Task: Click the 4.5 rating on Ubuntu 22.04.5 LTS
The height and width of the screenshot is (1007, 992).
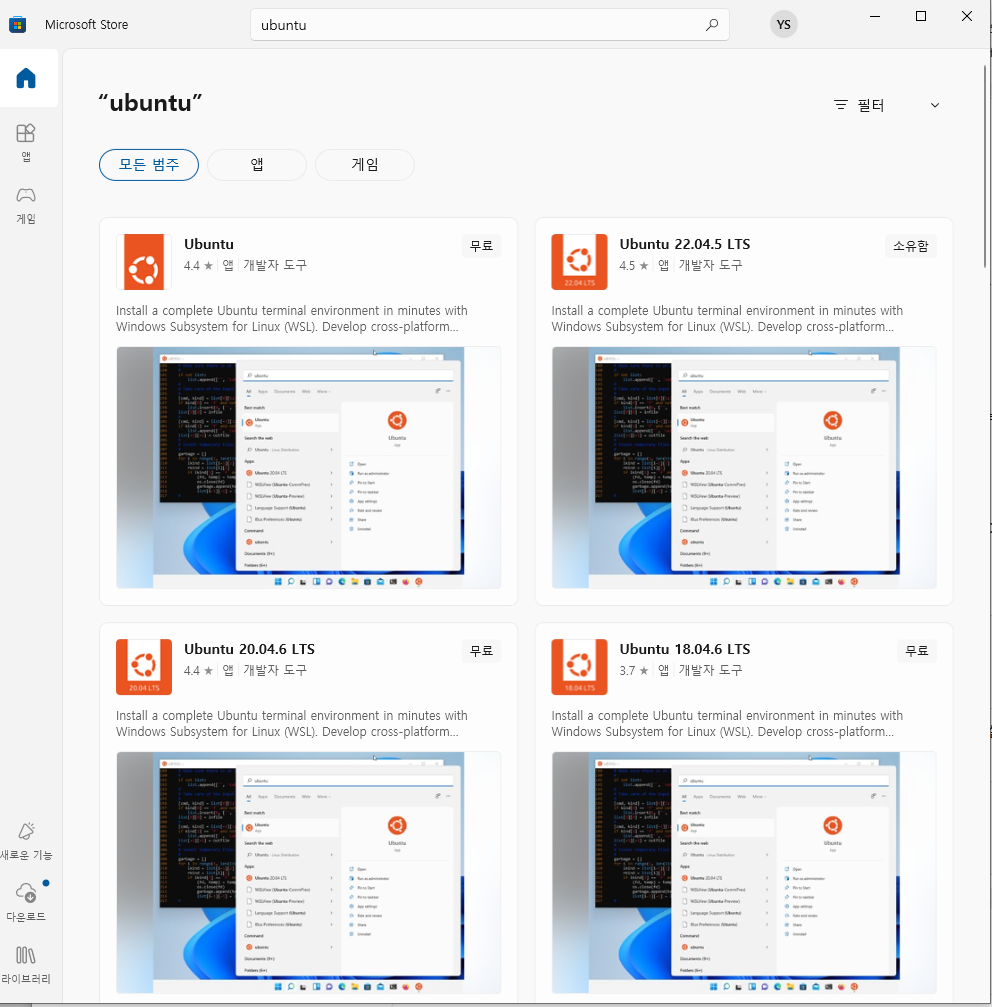Action: 634,265
